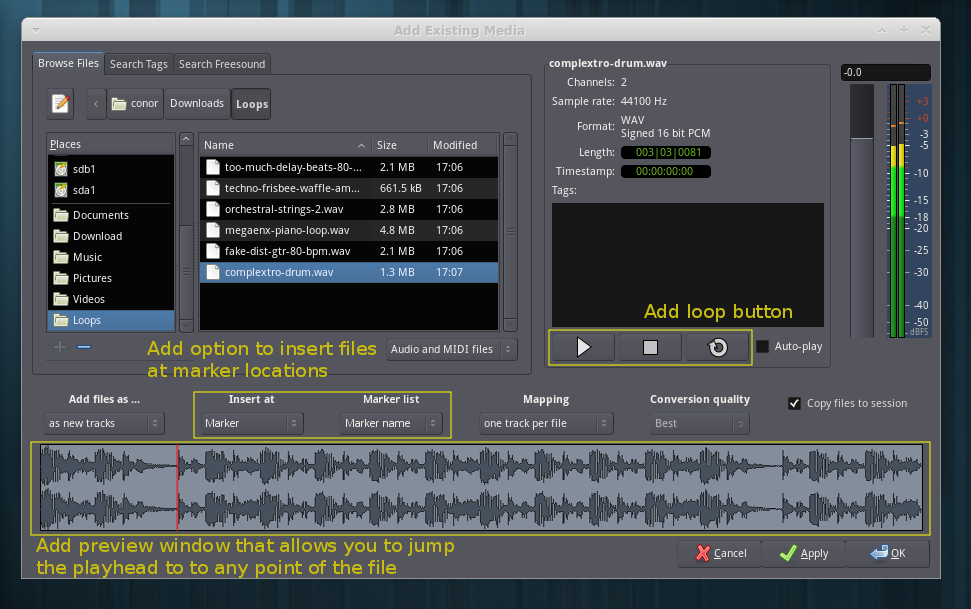971x609 pixels.
Task: Go back with the path left arrow
Action: click(x=95, y=103)
